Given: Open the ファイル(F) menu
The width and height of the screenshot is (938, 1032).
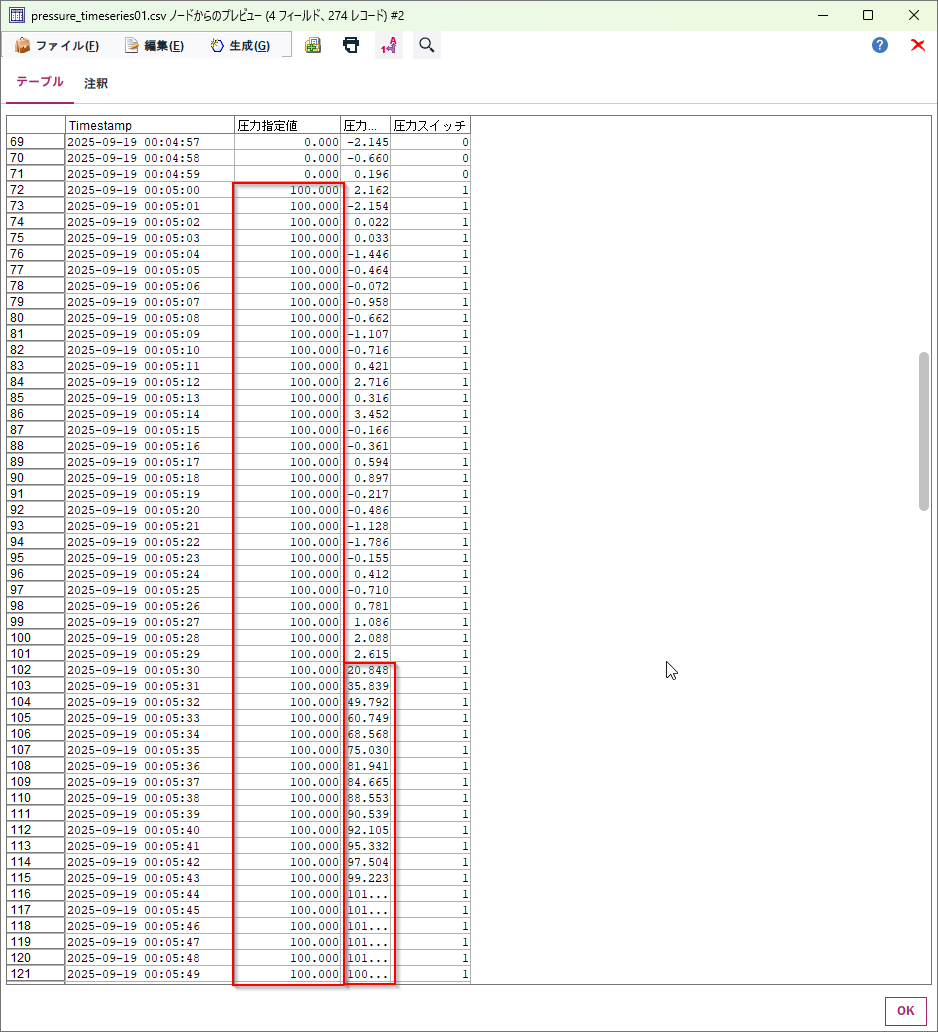Looking at the screenshot, I should click(x=57, y=45).
